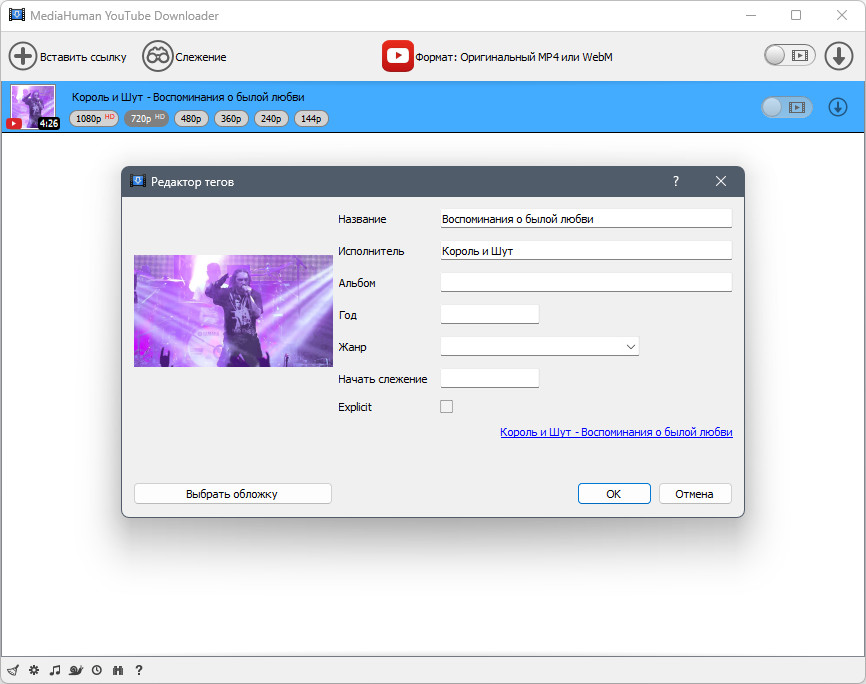The width and height of the screenshot is (866, 684).
Task: Toggle global video/audio mode switch
Action: click(790, 55)
